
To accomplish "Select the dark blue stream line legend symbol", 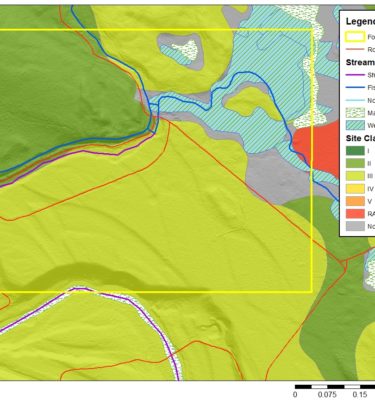I will click(x=355, y=88).
